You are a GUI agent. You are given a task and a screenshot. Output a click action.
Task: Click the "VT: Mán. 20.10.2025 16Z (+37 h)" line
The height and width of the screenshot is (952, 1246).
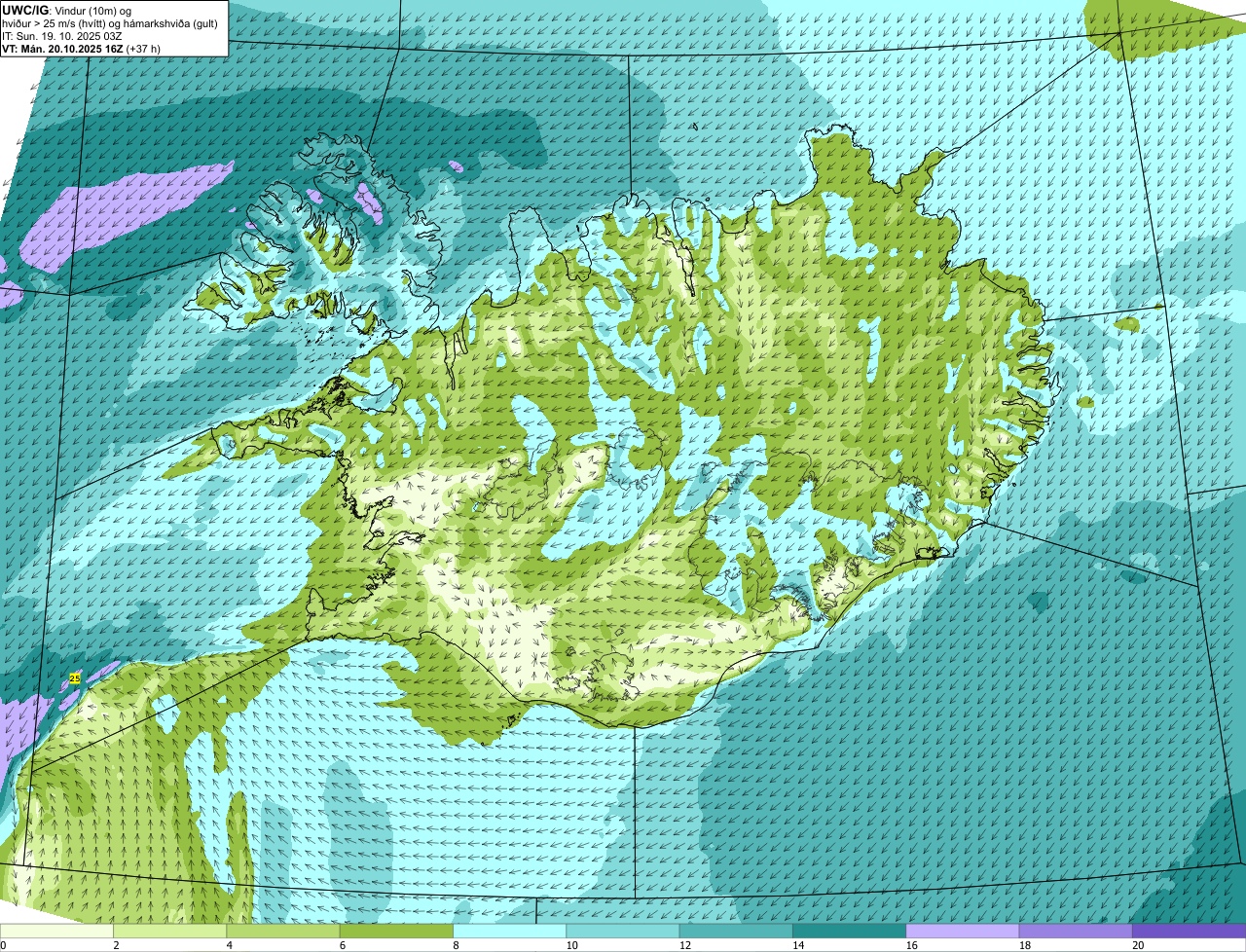(x=81, y=49)
